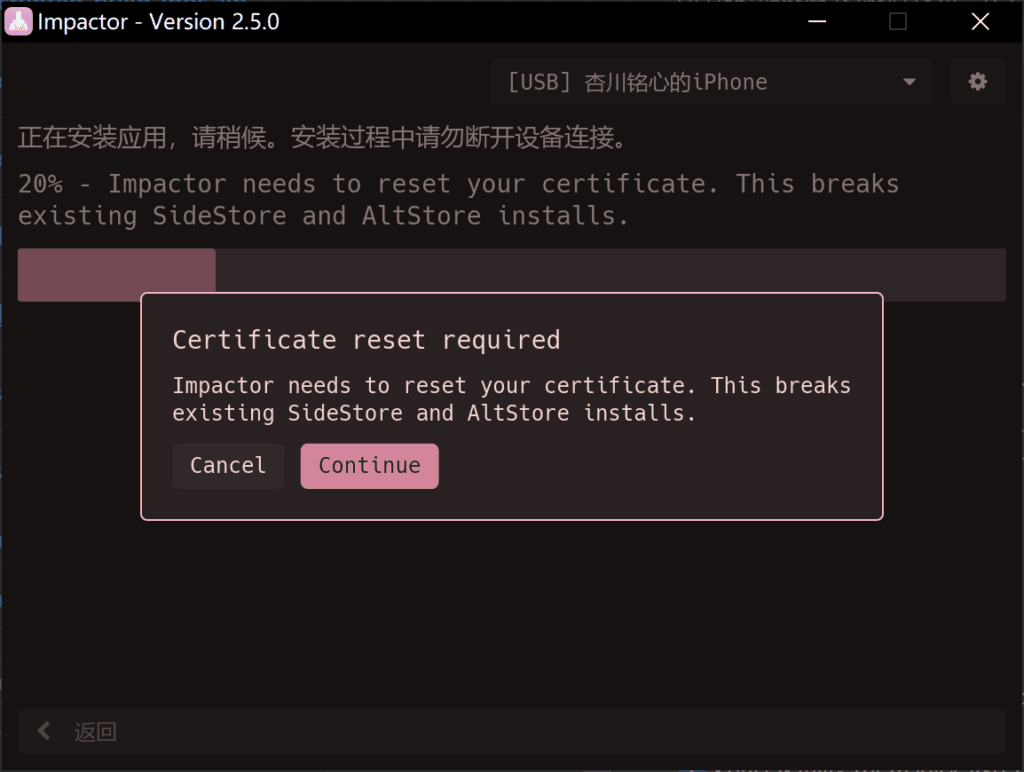Confirm certificate reset with Continue

click(369, 466)
